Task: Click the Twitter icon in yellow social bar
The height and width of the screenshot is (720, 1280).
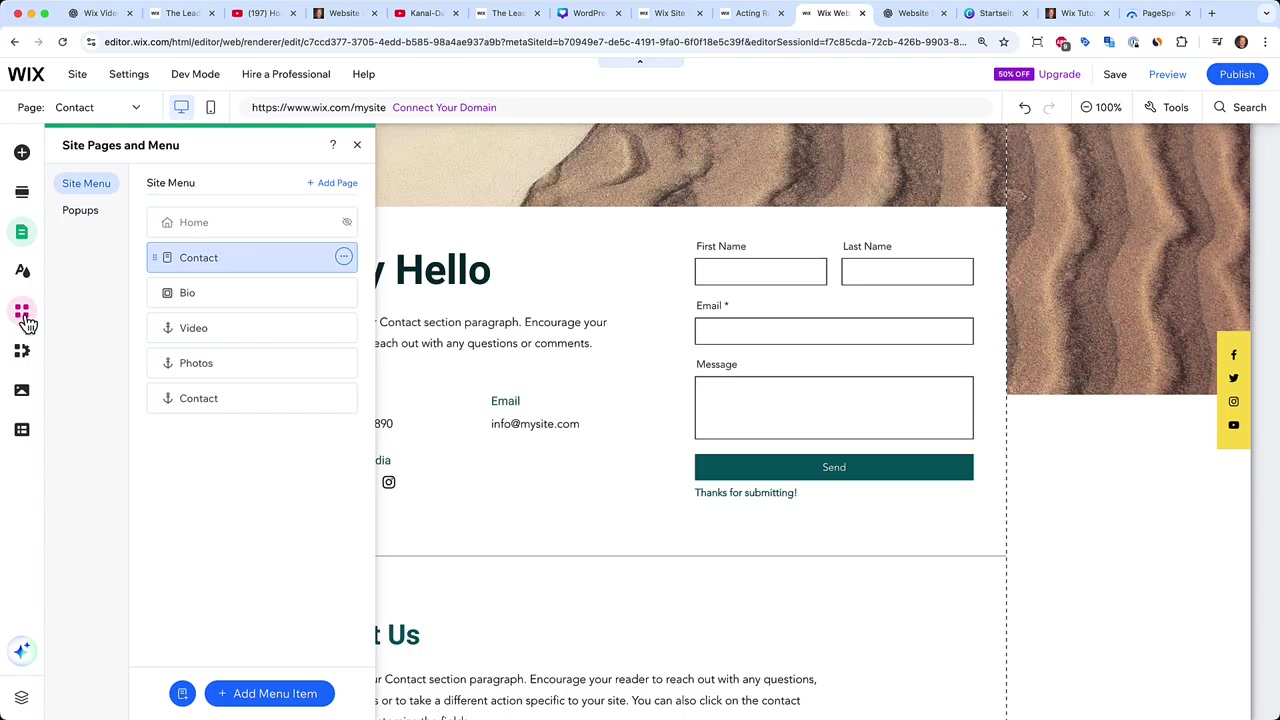Action: (x=1233, y=378)
